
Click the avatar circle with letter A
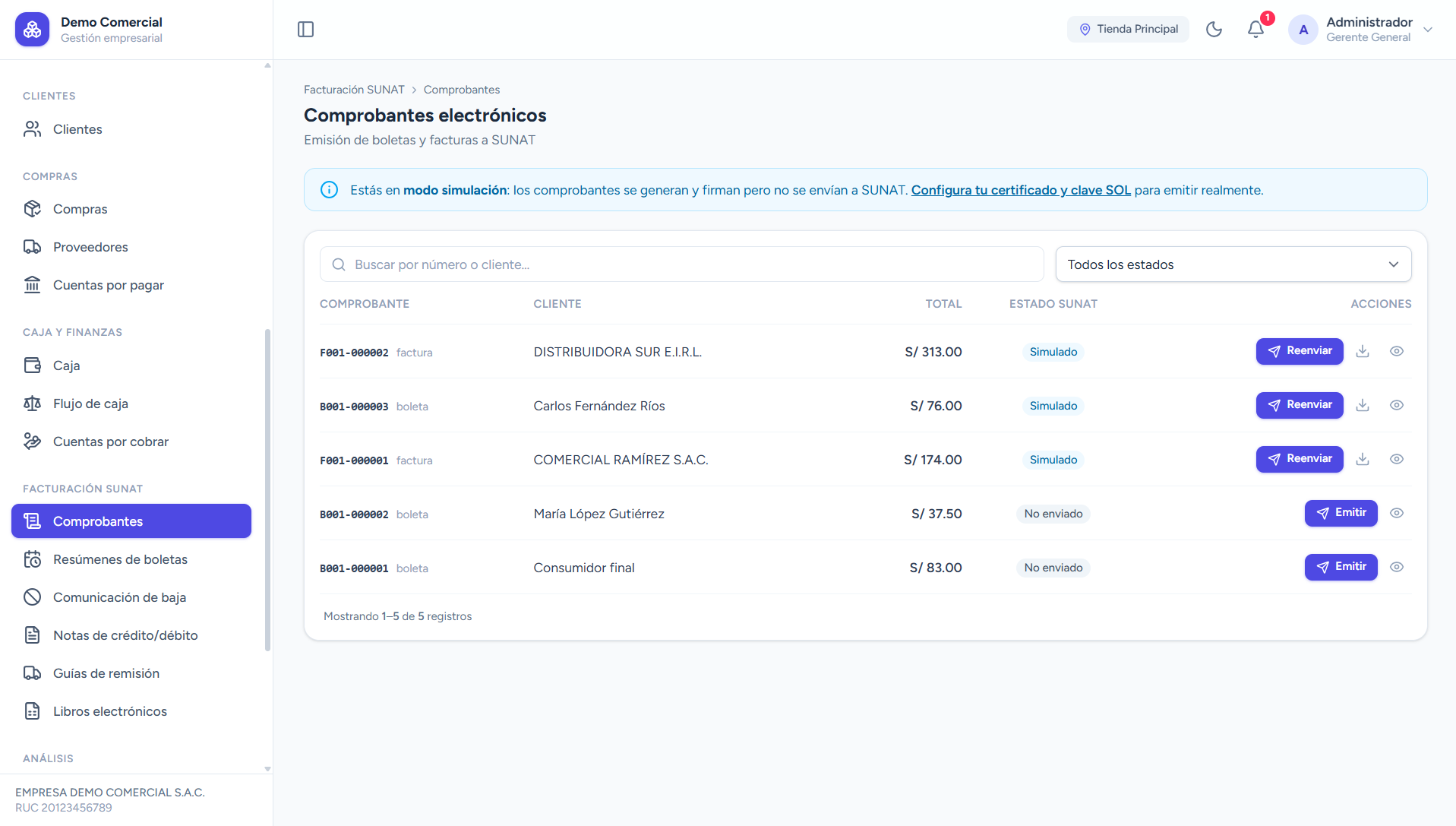(x=1303, y=30)
